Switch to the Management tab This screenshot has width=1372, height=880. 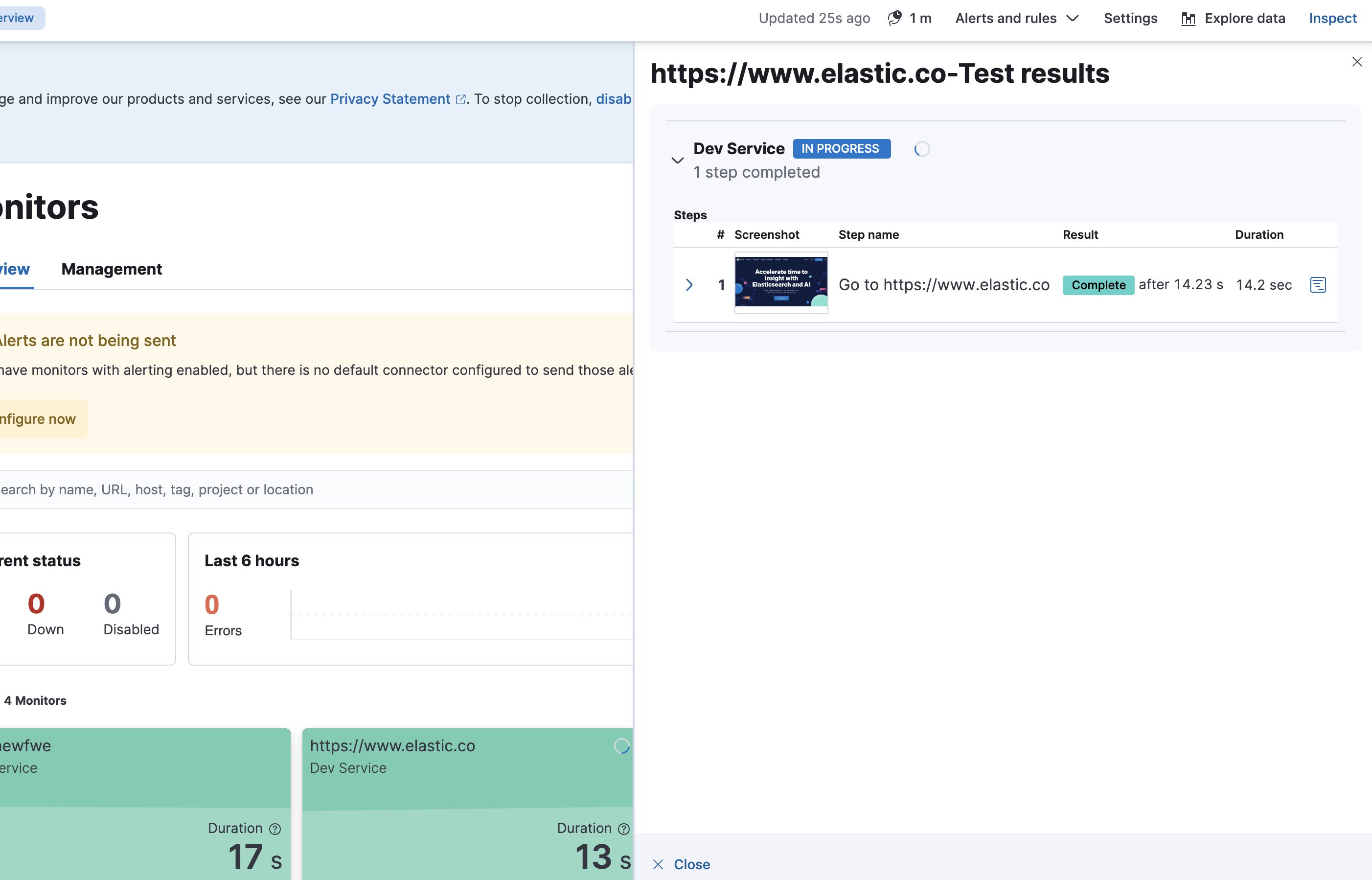112,269
